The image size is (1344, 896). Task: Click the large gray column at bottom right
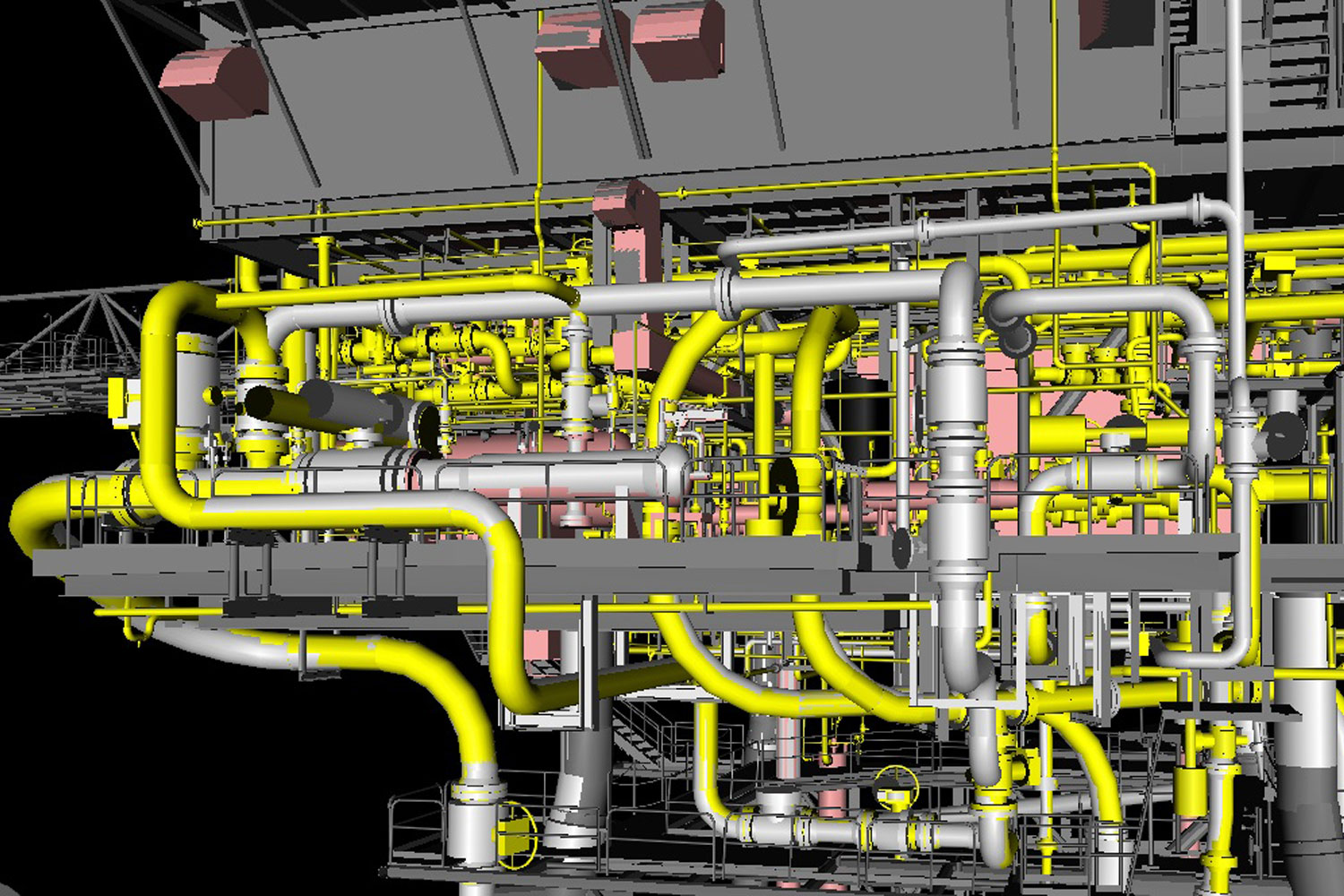(x=1308, y=717)
